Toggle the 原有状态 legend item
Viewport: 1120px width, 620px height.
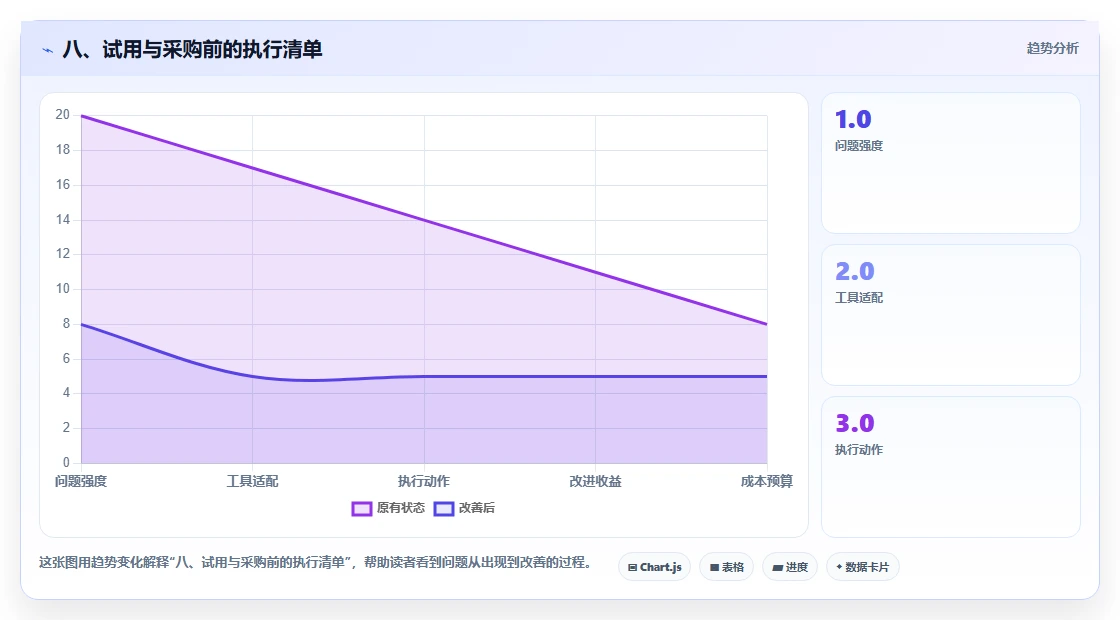tap(389, 508)
